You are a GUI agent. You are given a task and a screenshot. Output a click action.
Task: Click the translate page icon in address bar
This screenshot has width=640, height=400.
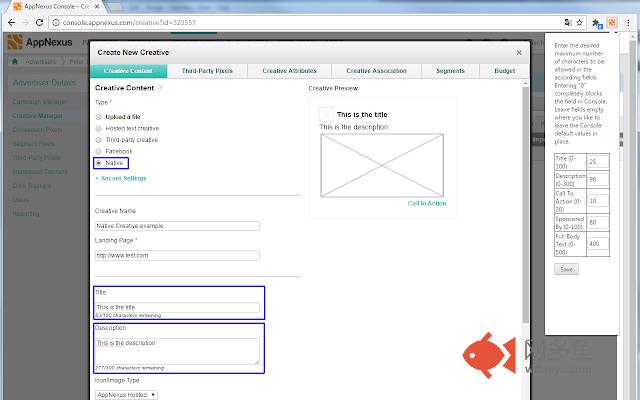[x=568, y=22]
